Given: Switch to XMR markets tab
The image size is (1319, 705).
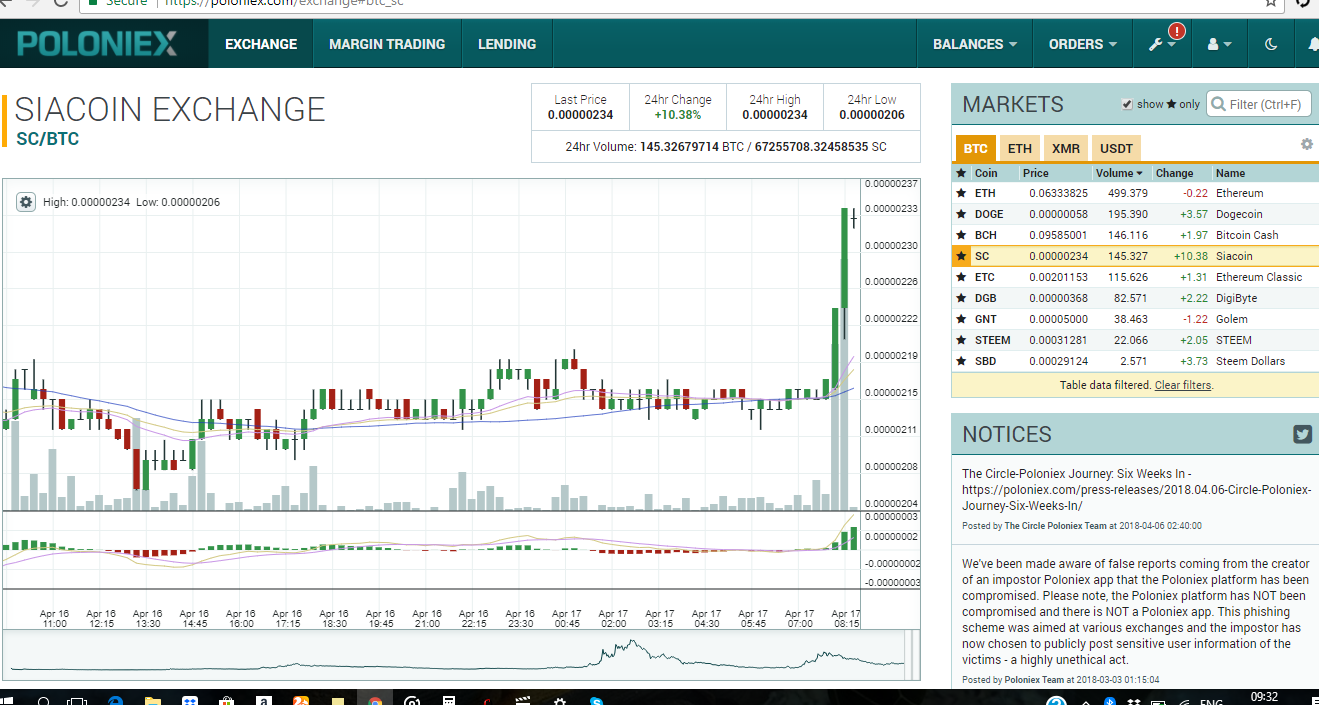Looking at the screenshot, I should point(1066,148).
